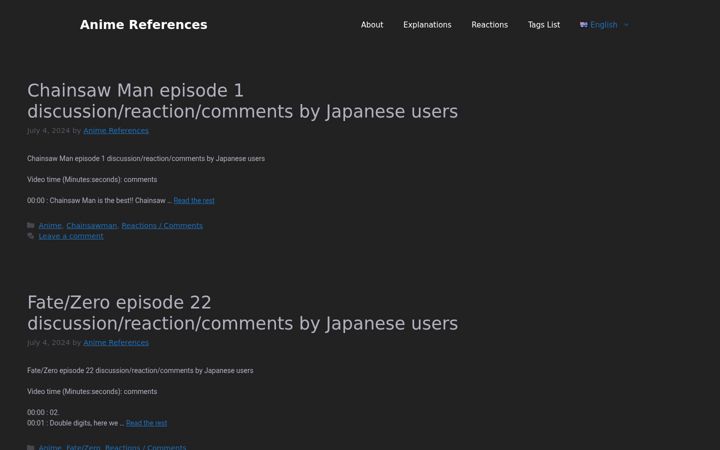Image resolution: width=720 pixels, height=450 pixels.
Task: Click Leave a comment link
Action: click(71, 236)
